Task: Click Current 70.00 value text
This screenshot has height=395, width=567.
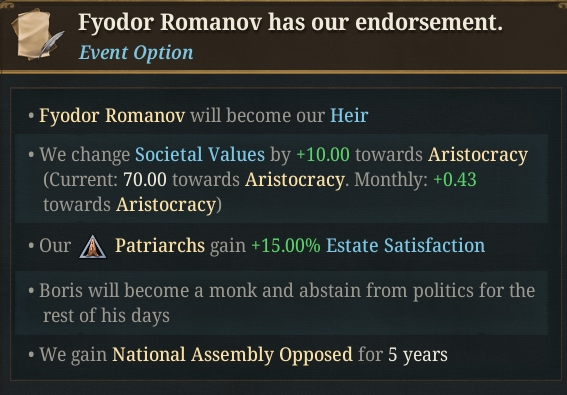Action: tap(145, 179)
